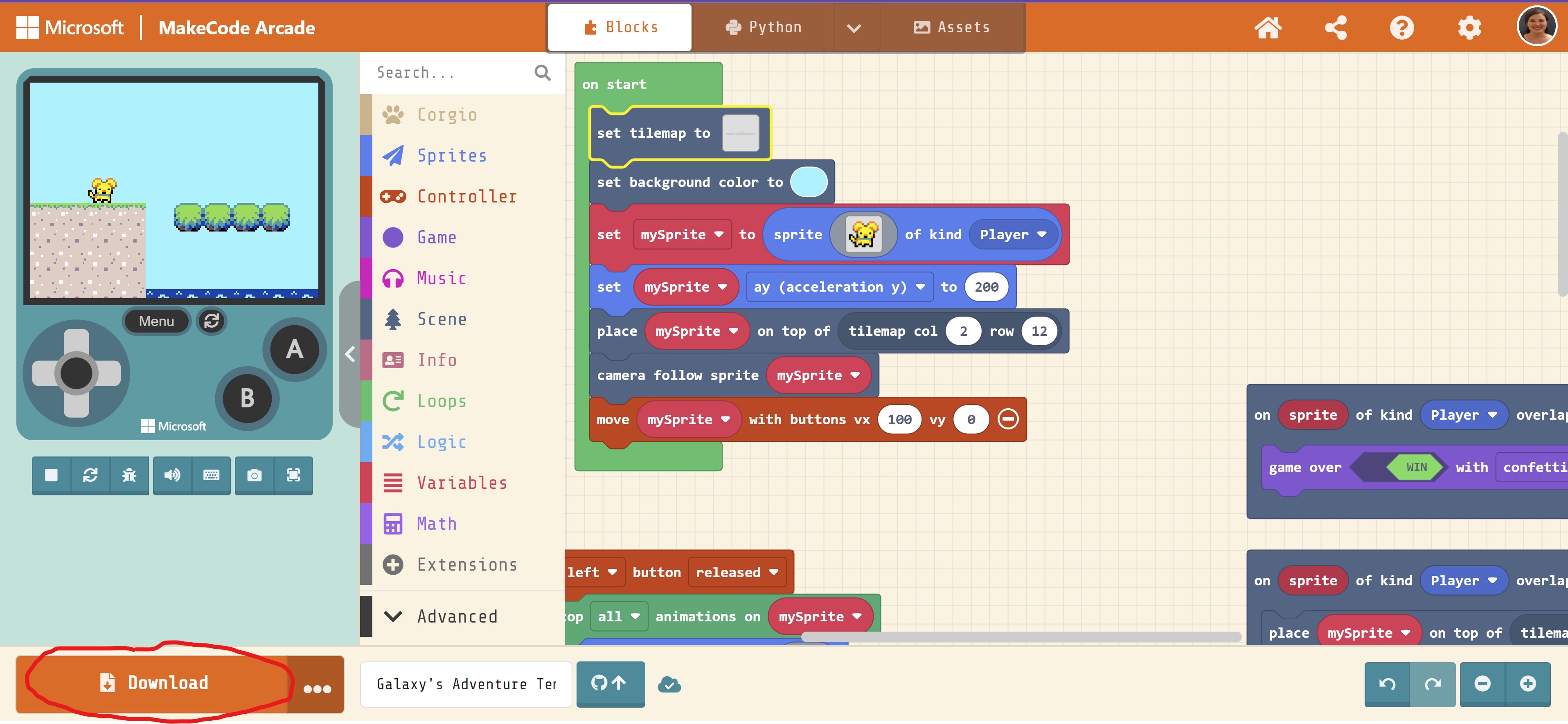The width and height of the screenshot is (1568, 724).
Task: Restart the simulator with refresh icon below screen
Action: 90,475
